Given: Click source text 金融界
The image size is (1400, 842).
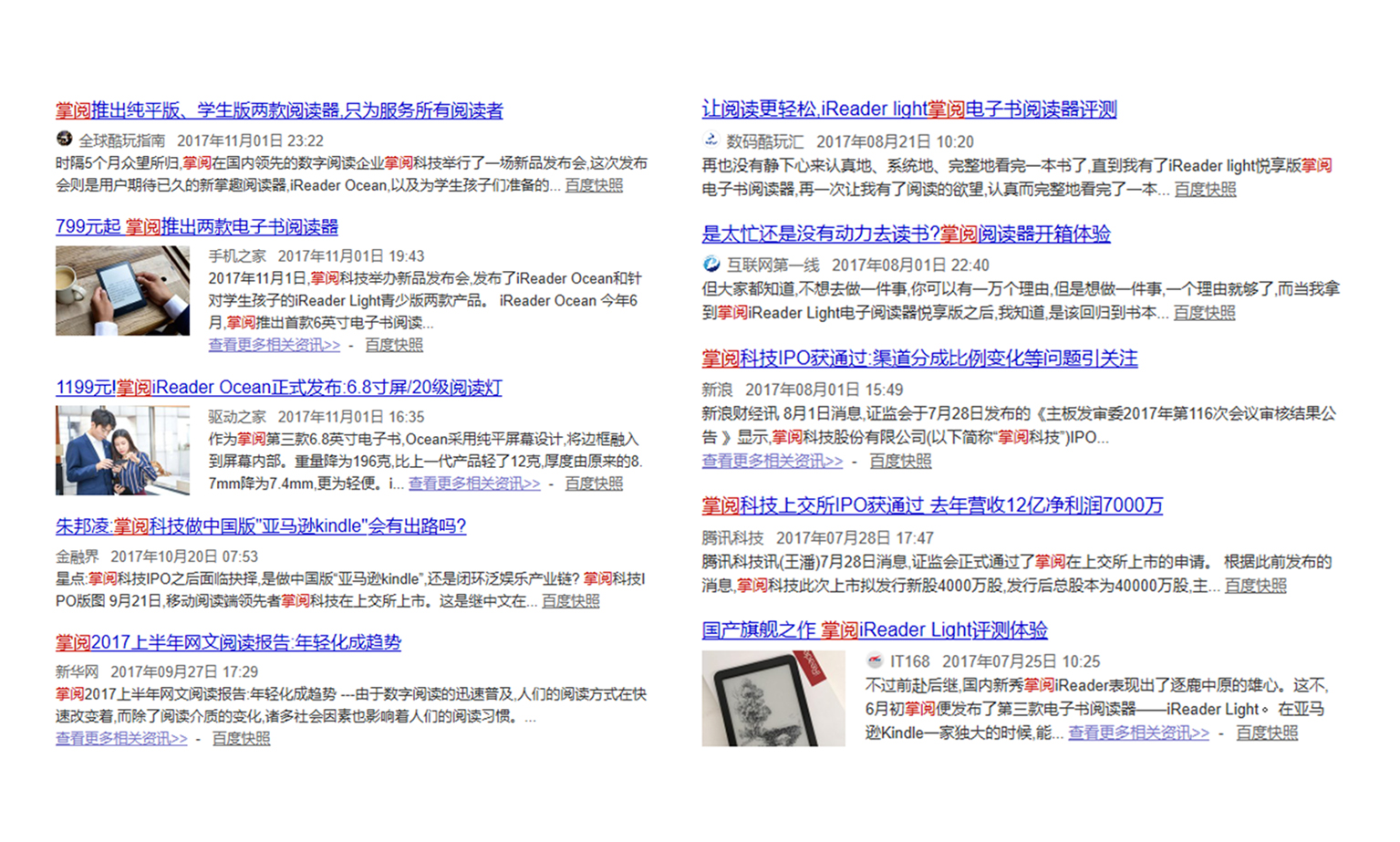Looking at the screenshot, I should [x=78, y=556].
